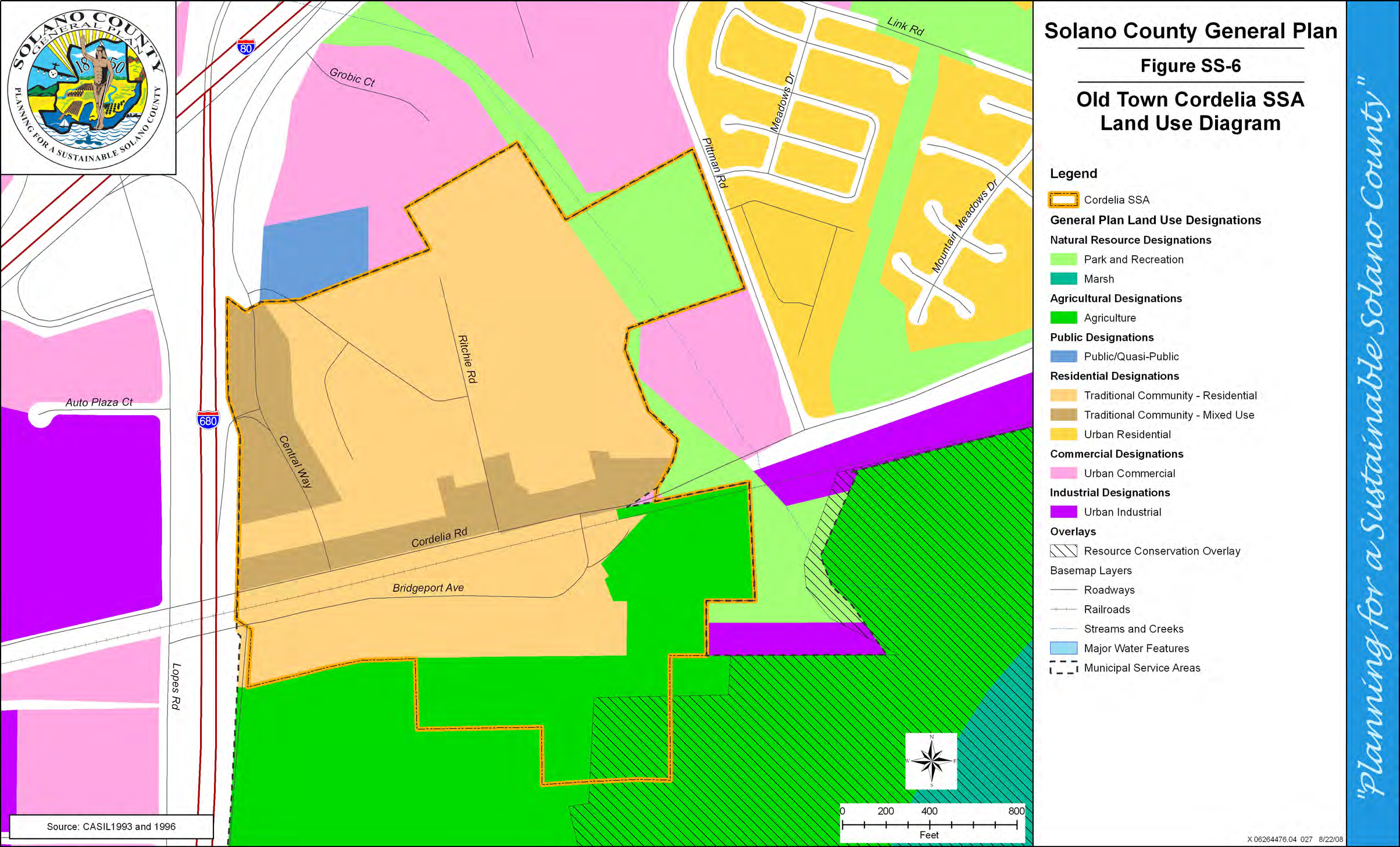Image resolution: width=1400 pixels, height=847 pixels.
Task: Click the Municipal Service Areas dashed symbol
Action: click(x=1063, y=668)
